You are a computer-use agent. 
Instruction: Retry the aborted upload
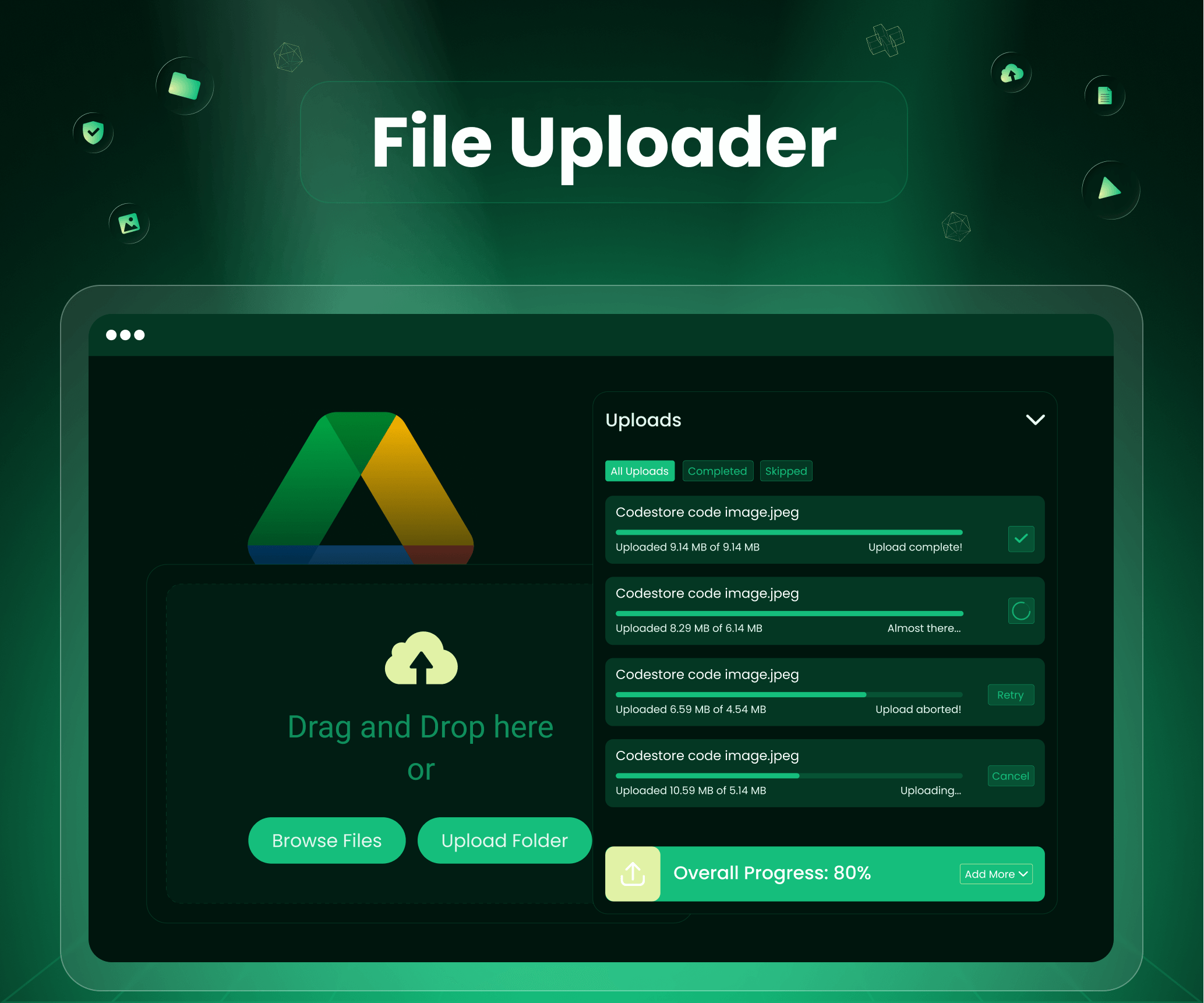coord(1010,694)
